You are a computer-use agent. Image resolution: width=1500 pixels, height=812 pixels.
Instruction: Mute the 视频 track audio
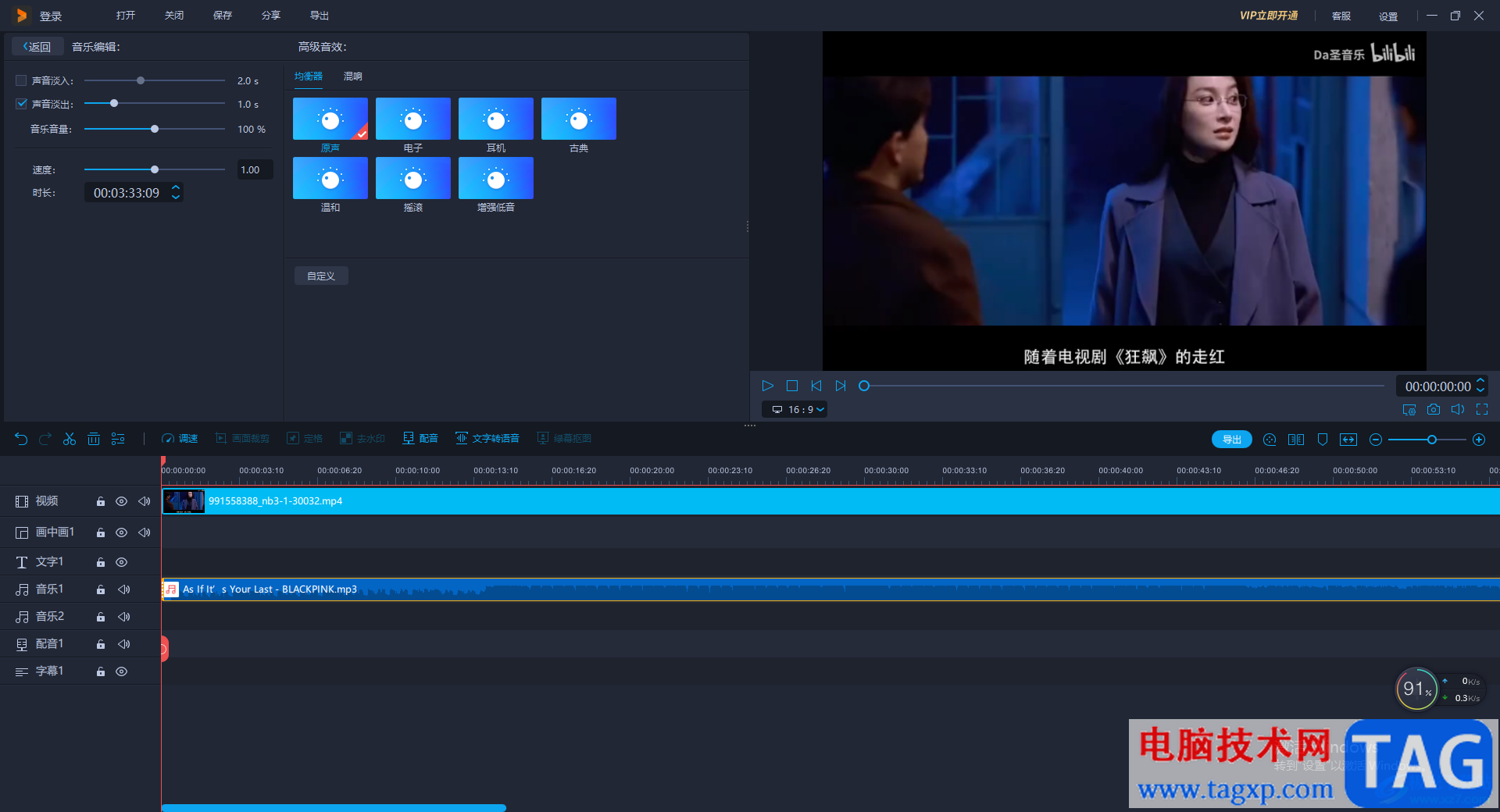[144, 501]
